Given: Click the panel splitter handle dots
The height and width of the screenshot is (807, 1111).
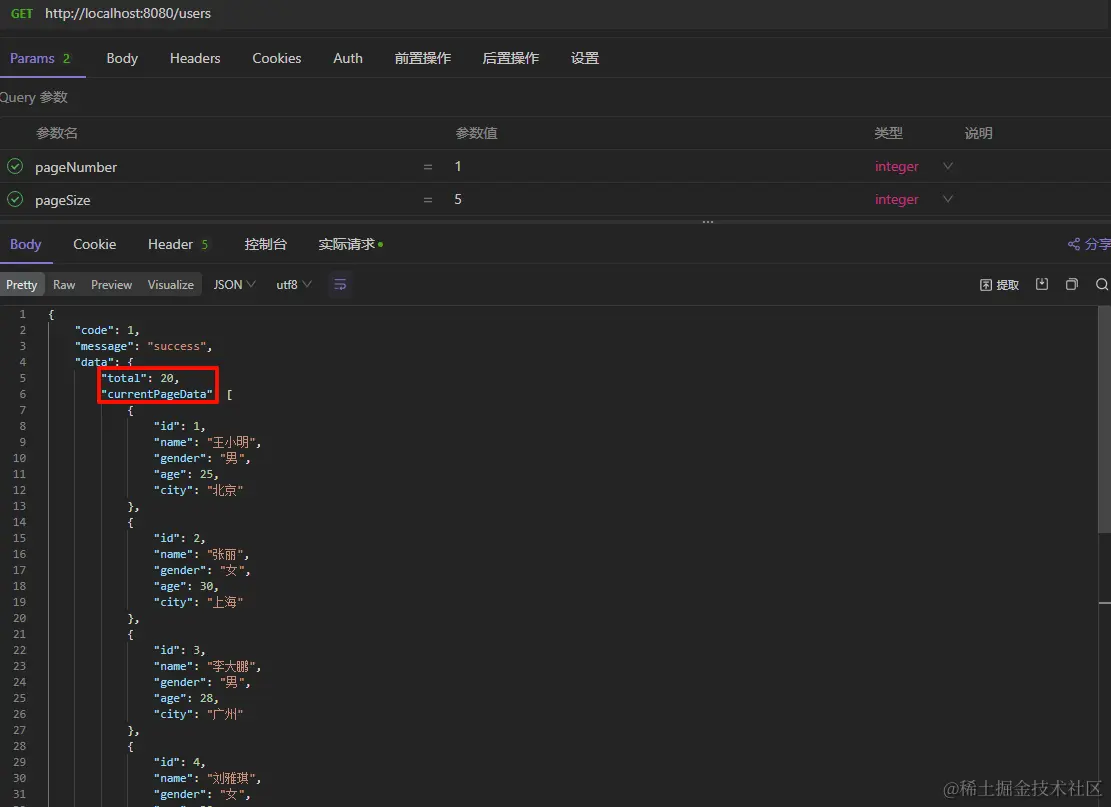Looking at the screenshot, I should (x=707, y=222).
